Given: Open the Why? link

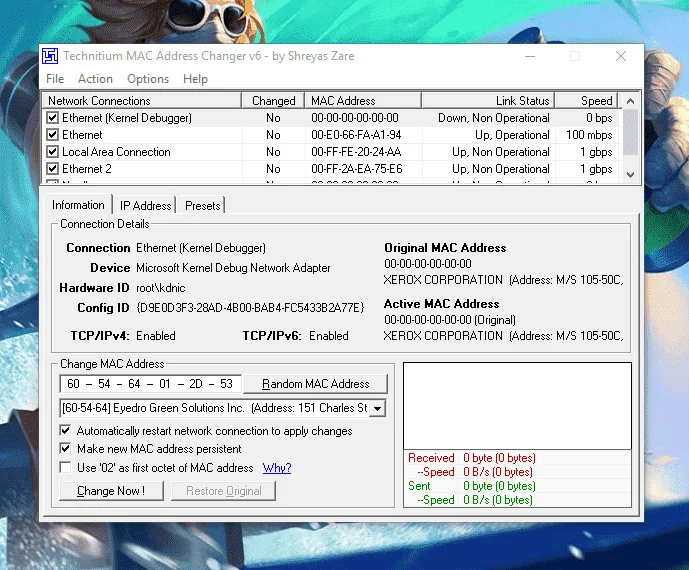Looking at the screenshot, I should pos(277,468).
